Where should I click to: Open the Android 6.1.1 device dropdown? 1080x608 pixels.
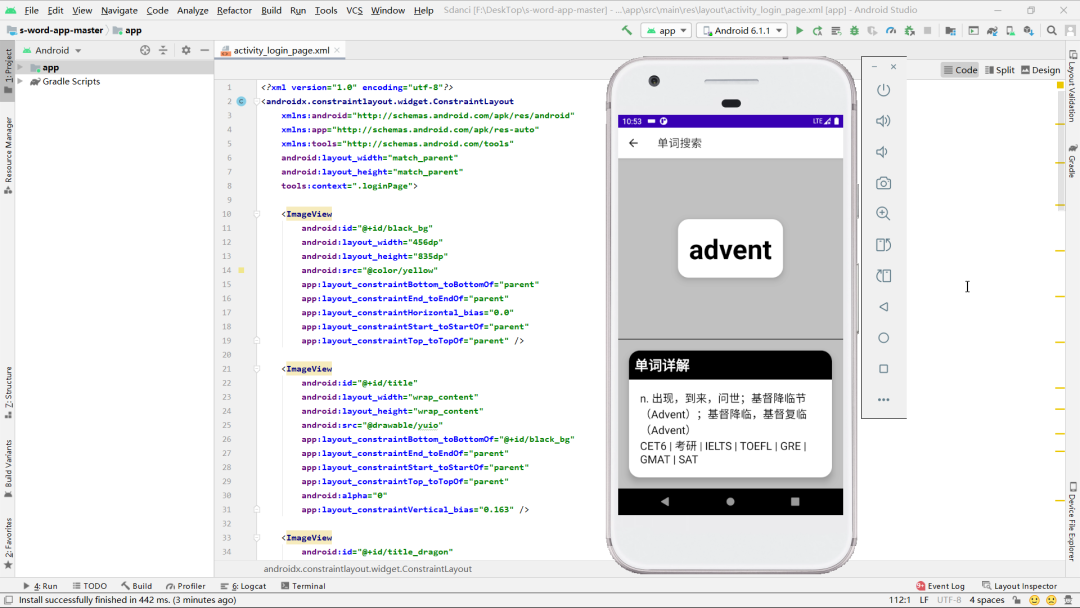click(x=742, y=30)
